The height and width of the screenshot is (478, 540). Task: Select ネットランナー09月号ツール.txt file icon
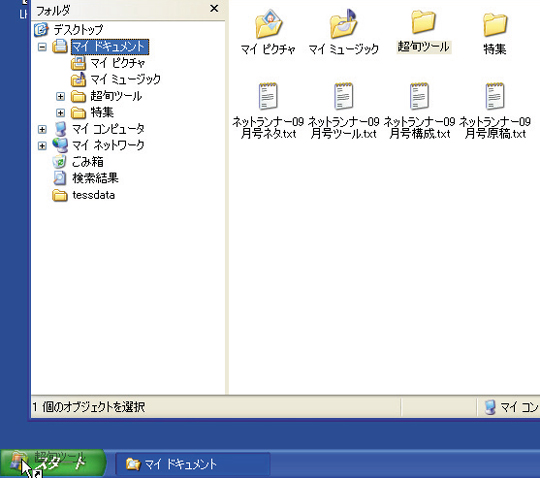point(343,96)
